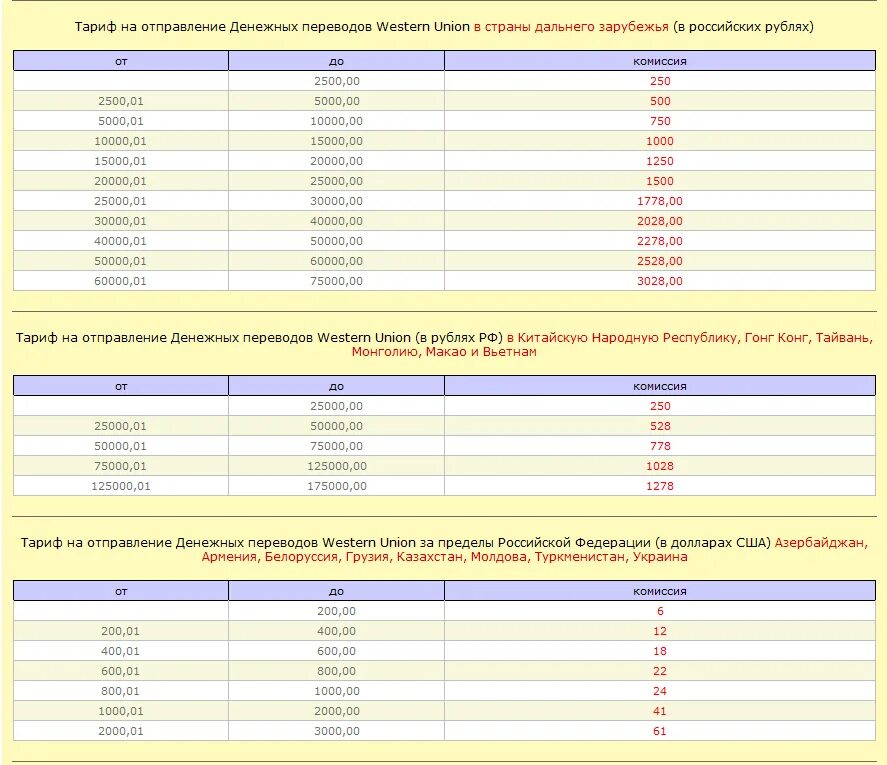
Task: Click the 40000,01 from-amount cell
Action: click(x=120, y=241)
